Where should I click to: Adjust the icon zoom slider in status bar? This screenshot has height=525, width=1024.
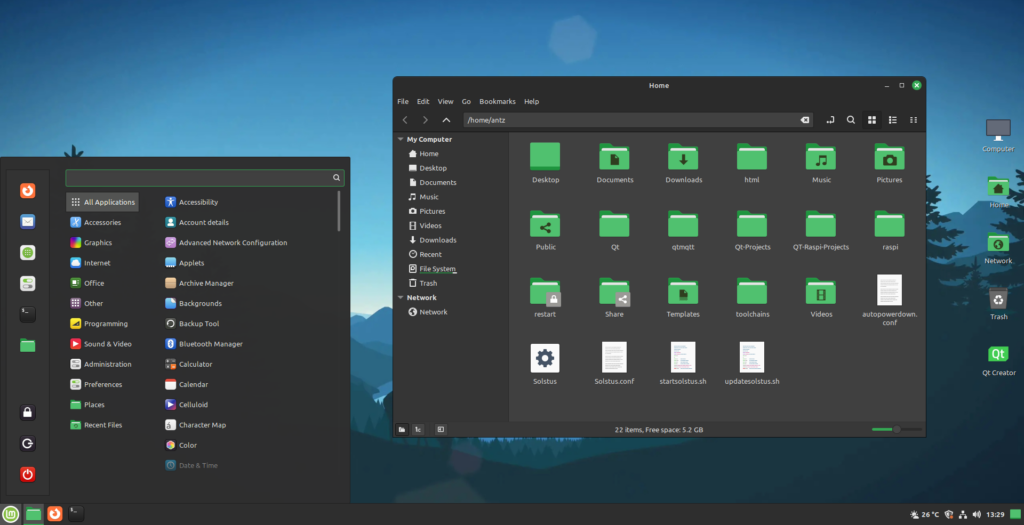tap(897, 430)
